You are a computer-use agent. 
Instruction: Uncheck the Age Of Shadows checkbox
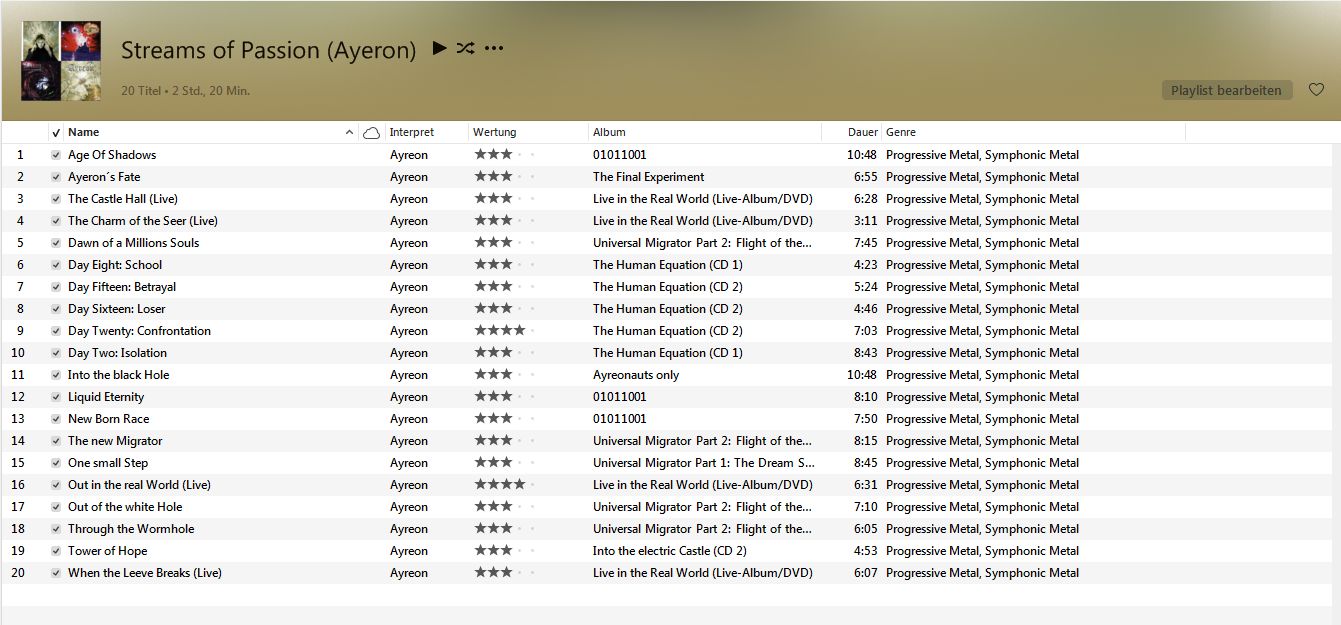tap(56, 155)
